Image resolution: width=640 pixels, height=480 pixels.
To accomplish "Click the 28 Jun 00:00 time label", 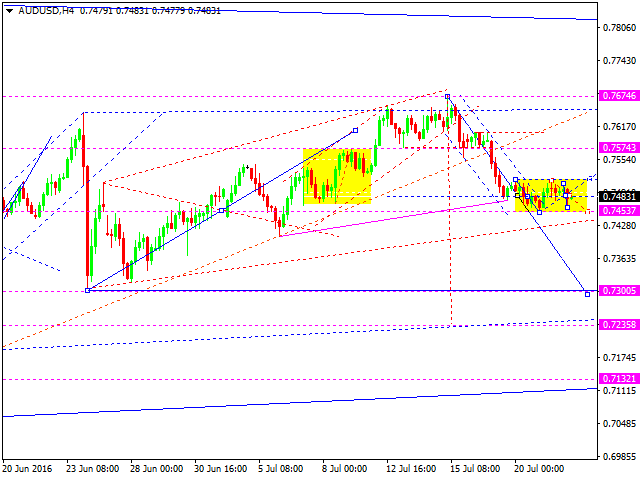I will (x=157, y=469).
